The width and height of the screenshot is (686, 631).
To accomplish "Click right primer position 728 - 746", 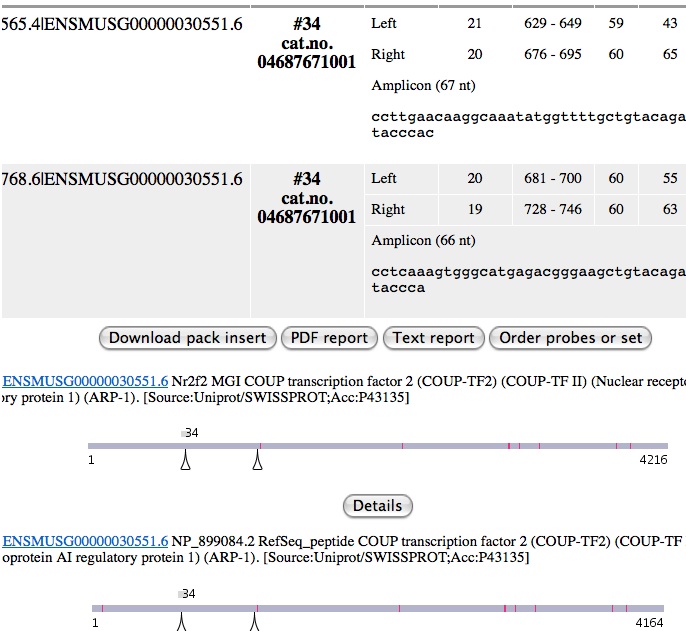I will click(552, 210).
